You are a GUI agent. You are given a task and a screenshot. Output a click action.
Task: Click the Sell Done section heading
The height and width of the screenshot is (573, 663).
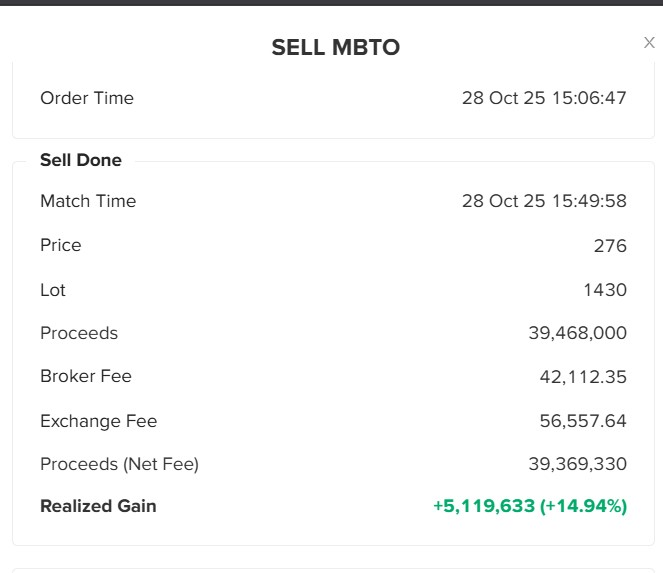pos(81,160)
